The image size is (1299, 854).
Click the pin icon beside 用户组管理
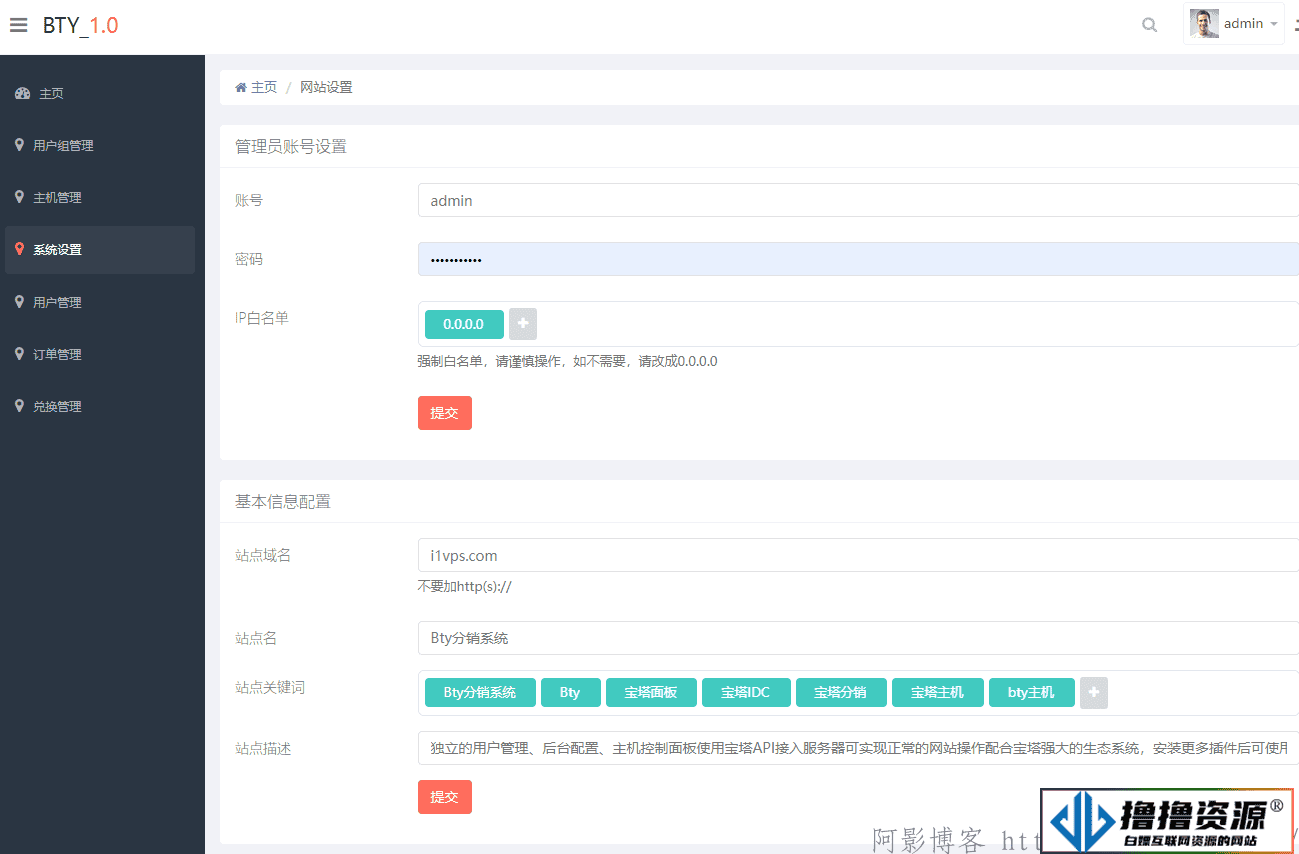click(x=19, y=145)
